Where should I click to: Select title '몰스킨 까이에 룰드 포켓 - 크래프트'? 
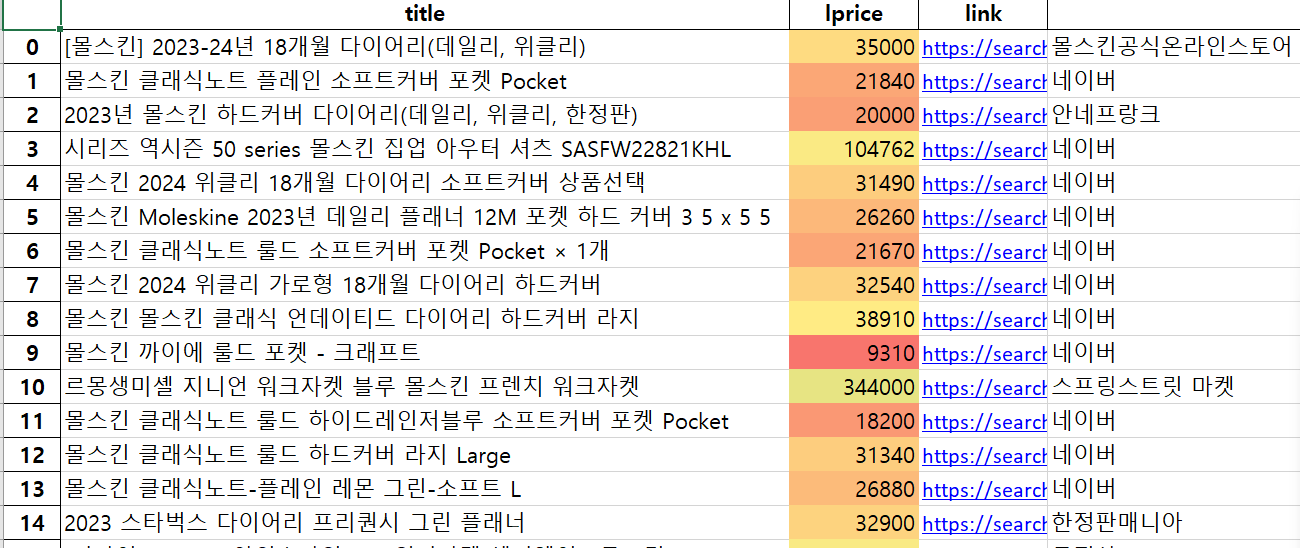[x=425, y=353]
